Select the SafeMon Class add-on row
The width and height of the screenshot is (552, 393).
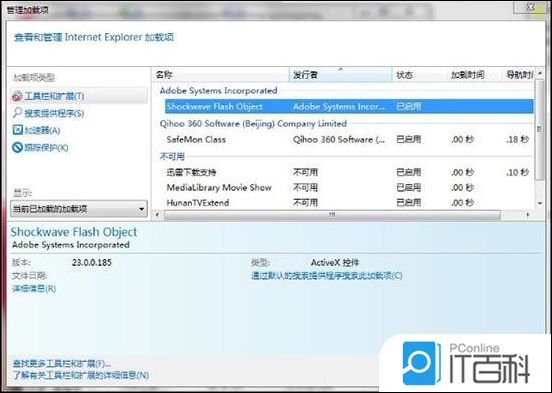point(349,139)
